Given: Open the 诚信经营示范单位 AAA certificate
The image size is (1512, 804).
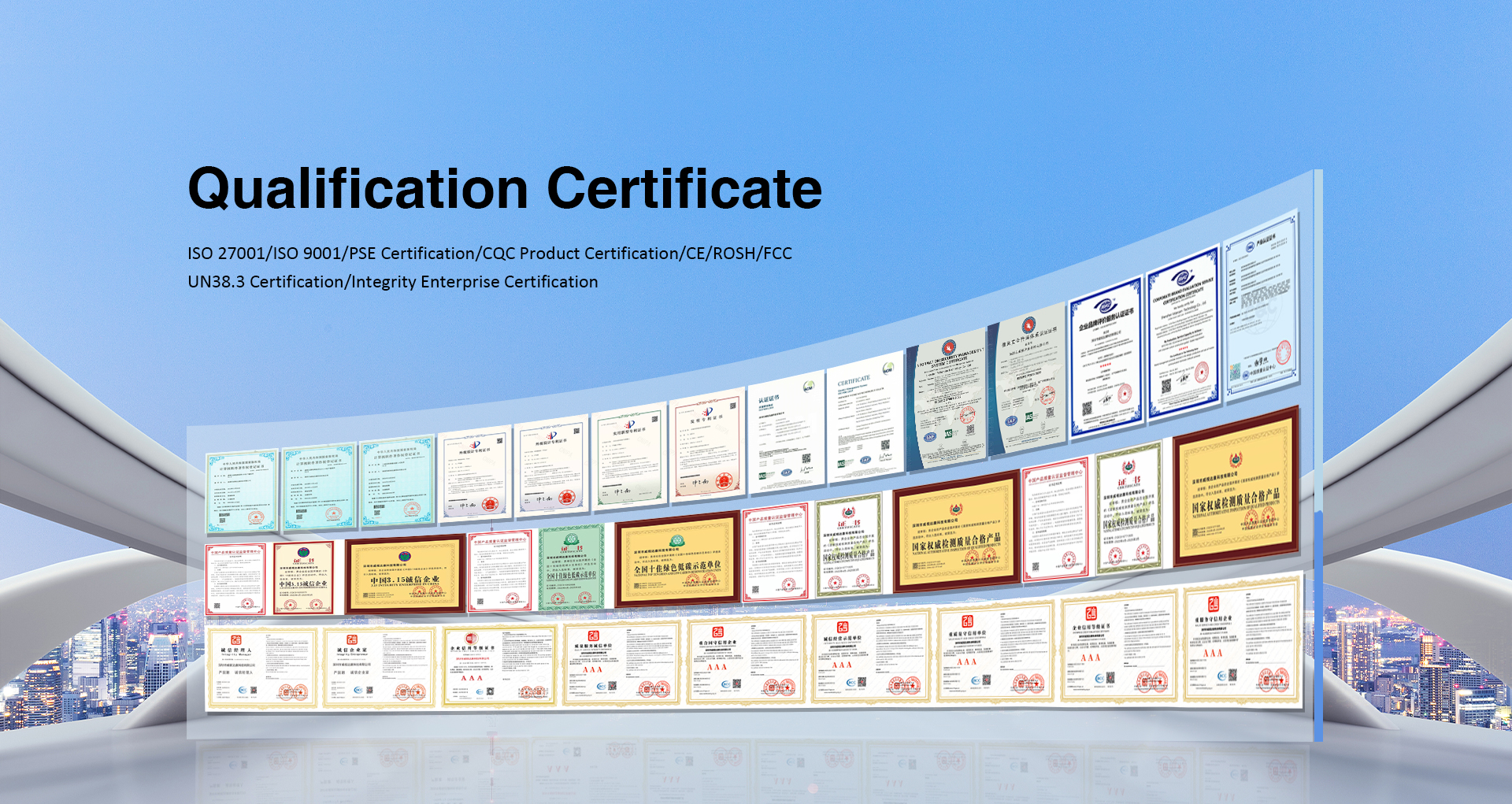Looking at the screenshot, I should [x=872, y=656].
